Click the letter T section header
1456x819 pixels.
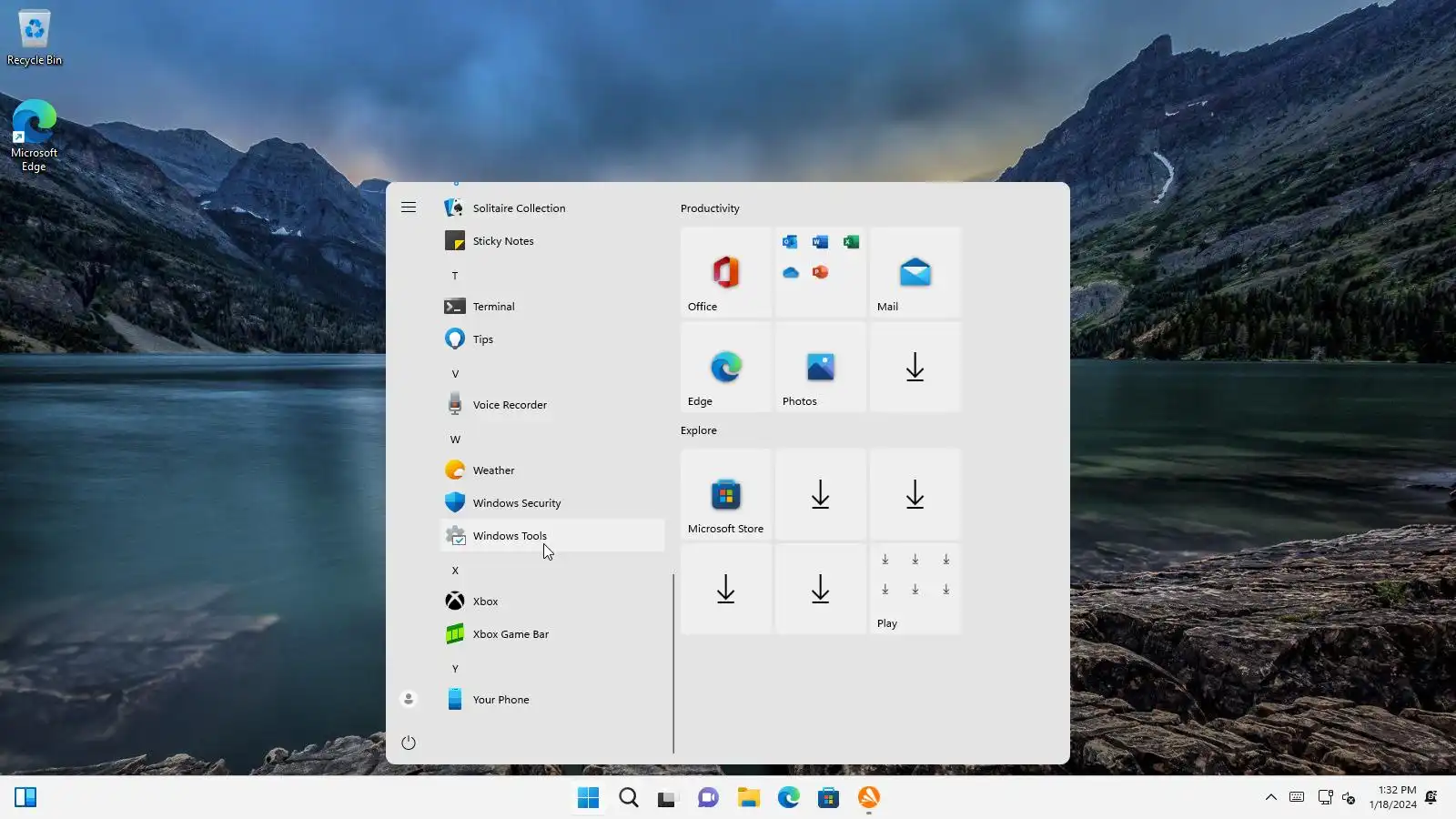[455, 276]
